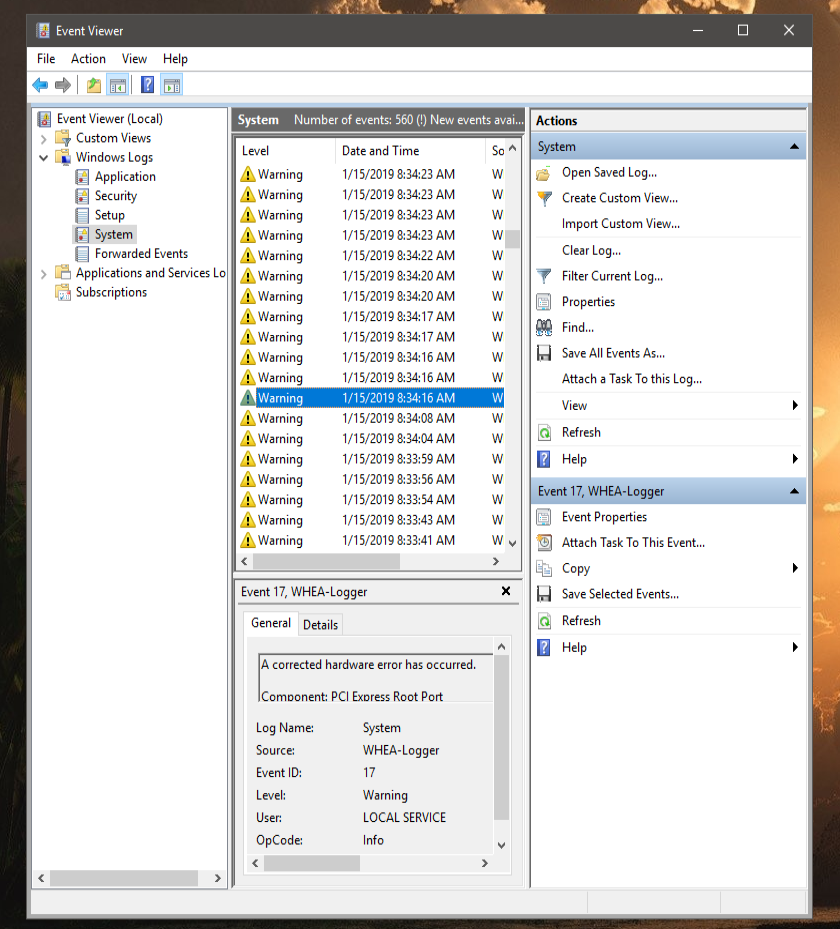Screen dimensions: 840x929
Task: Click the event list vertical scrollbar thumb
Action: 512,239
